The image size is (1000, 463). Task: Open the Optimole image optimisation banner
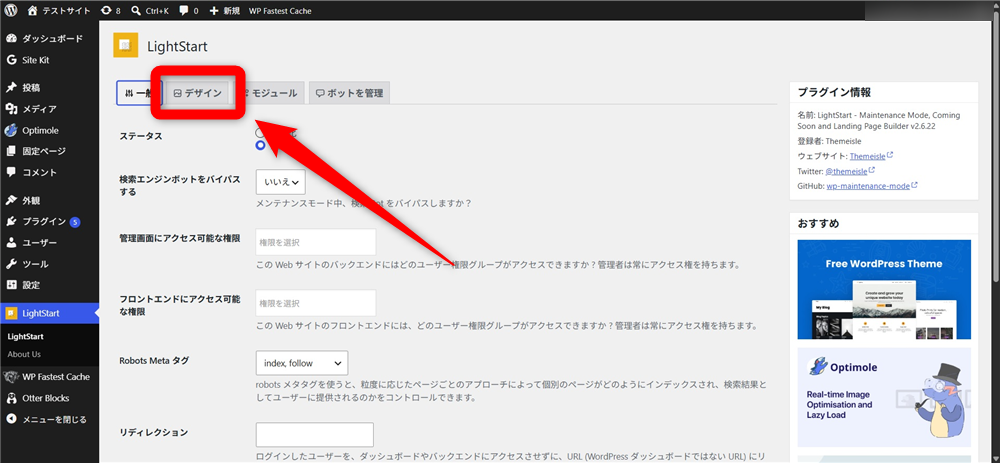click(884, 397)
